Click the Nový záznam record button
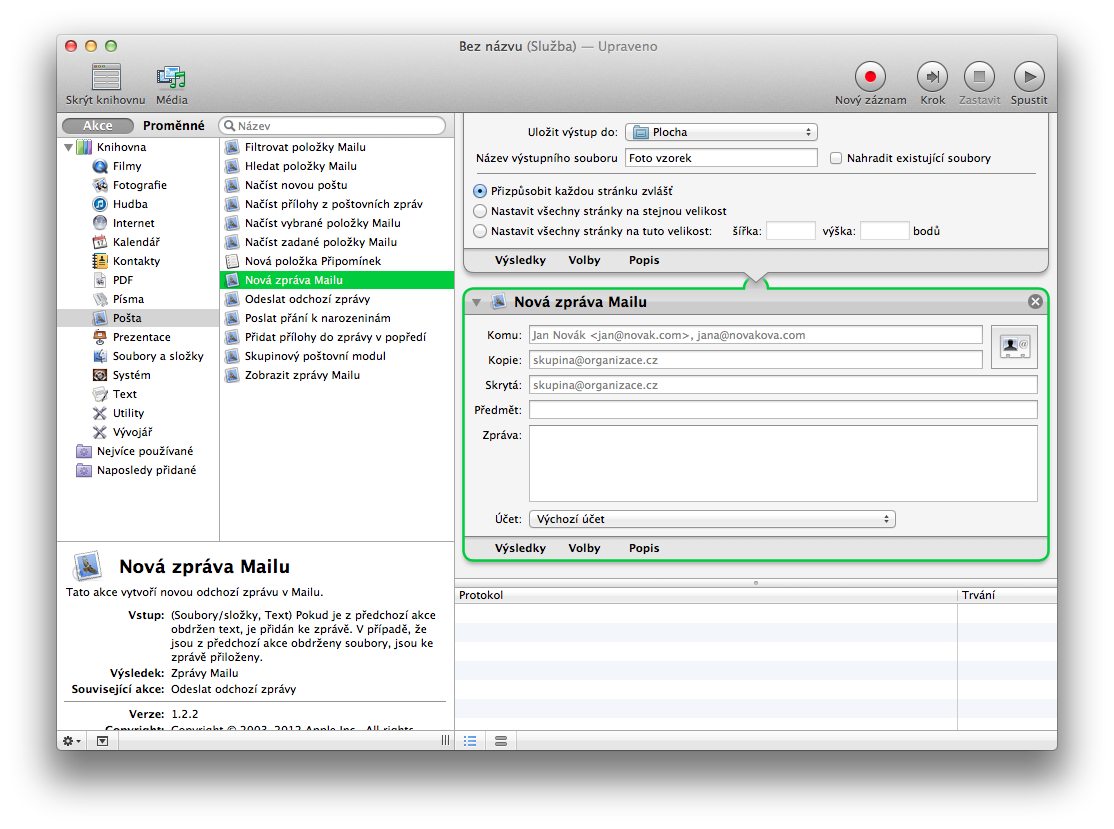1114x829 pixels. pyautogui.click(x=870, y=76)
